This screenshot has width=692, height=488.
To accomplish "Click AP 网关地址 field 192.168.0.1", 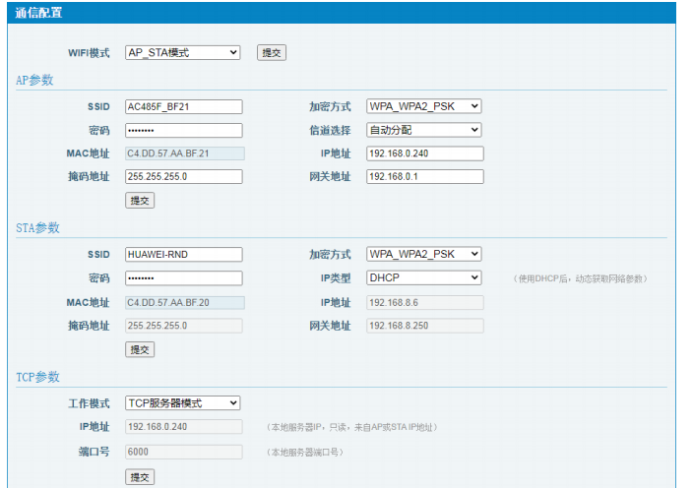I will click(424, 177).
